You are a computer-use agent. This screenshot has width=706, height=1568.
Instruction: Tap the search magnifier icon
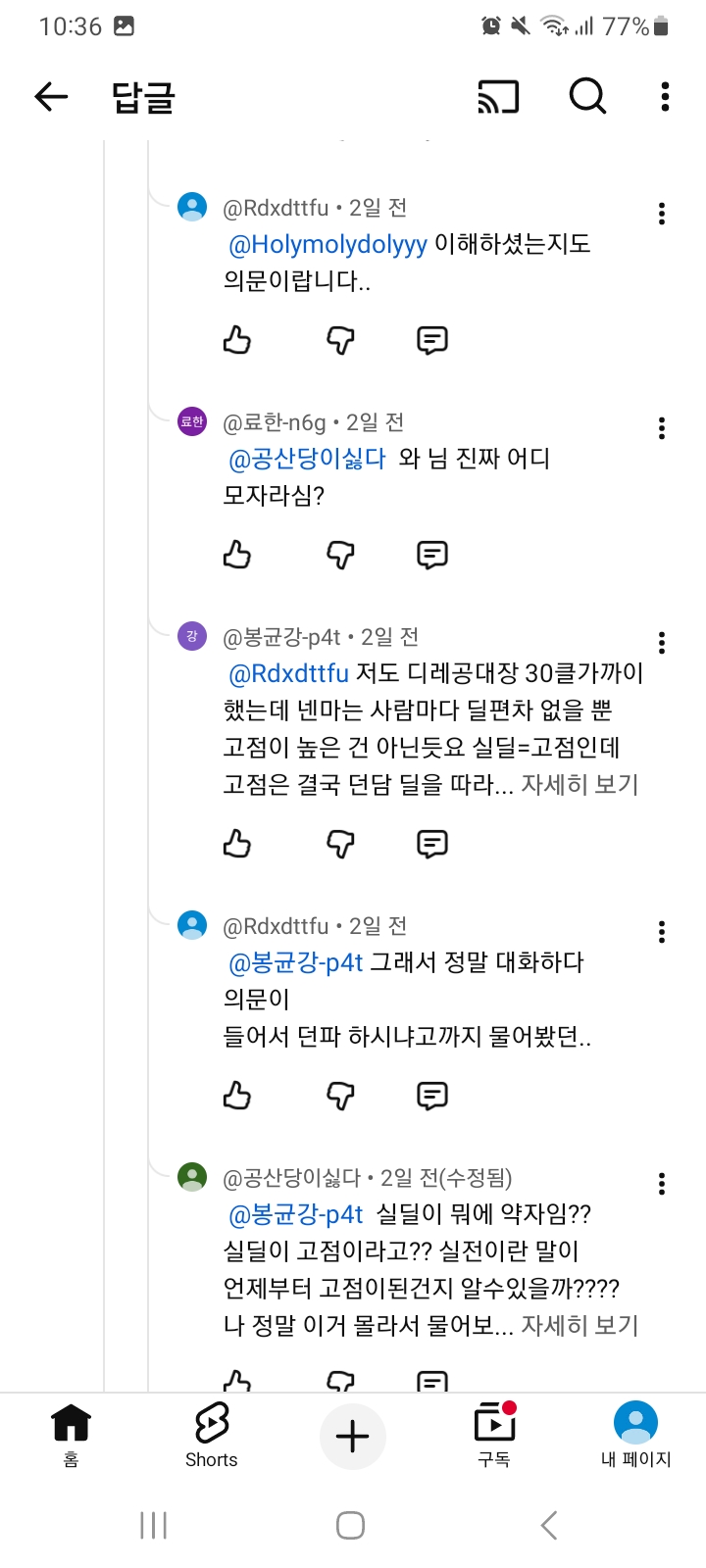[x=587, y=96]
